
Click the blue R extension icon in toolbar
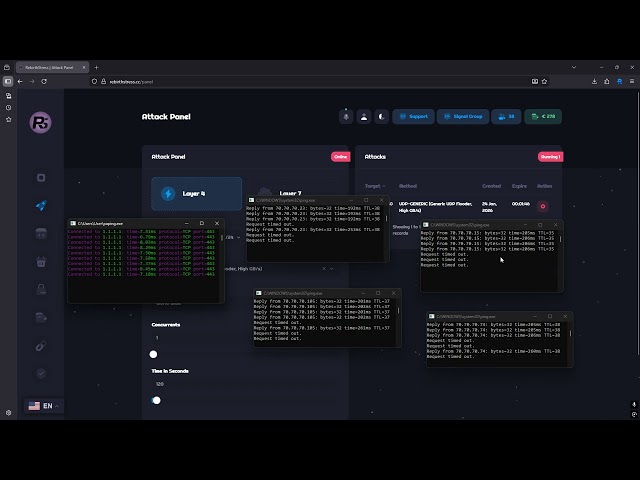(x=620, y=82)
